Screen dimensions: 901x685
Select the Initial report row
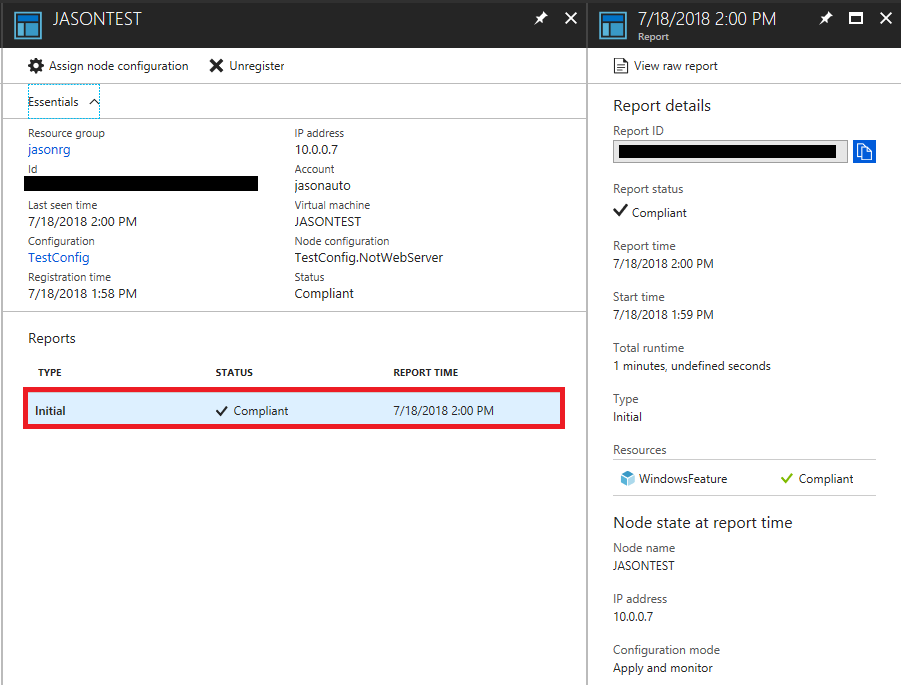point(294,410)
